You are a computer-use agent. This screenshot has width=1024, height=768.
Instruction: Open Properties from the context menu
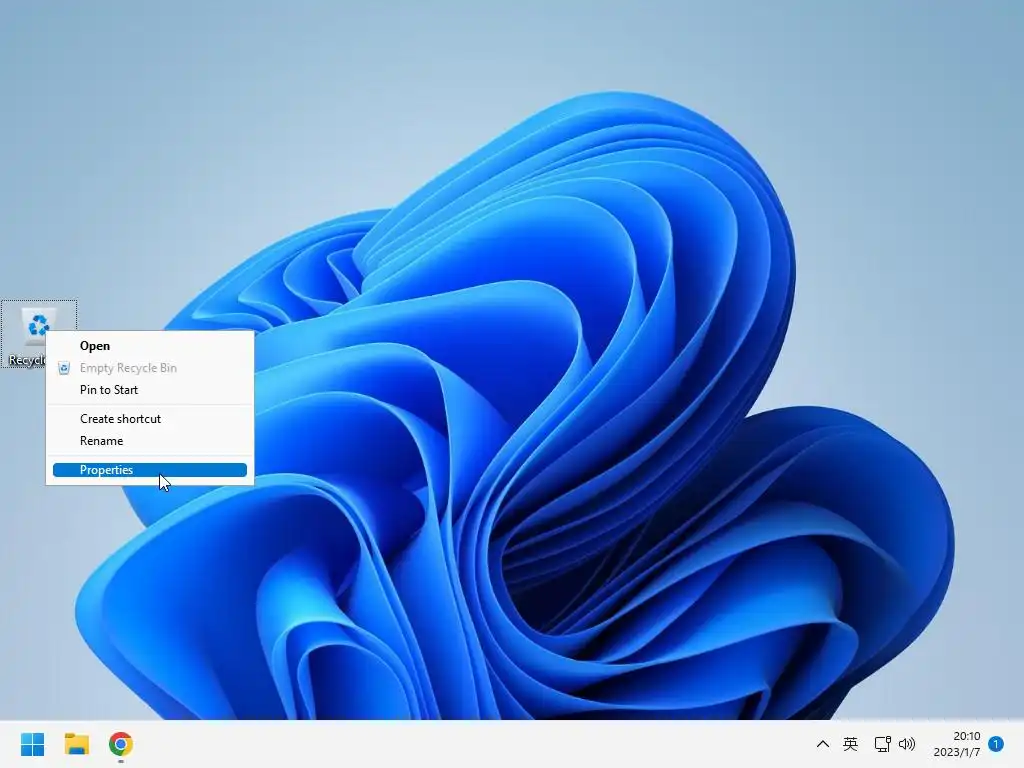click(x=150, y=470)
